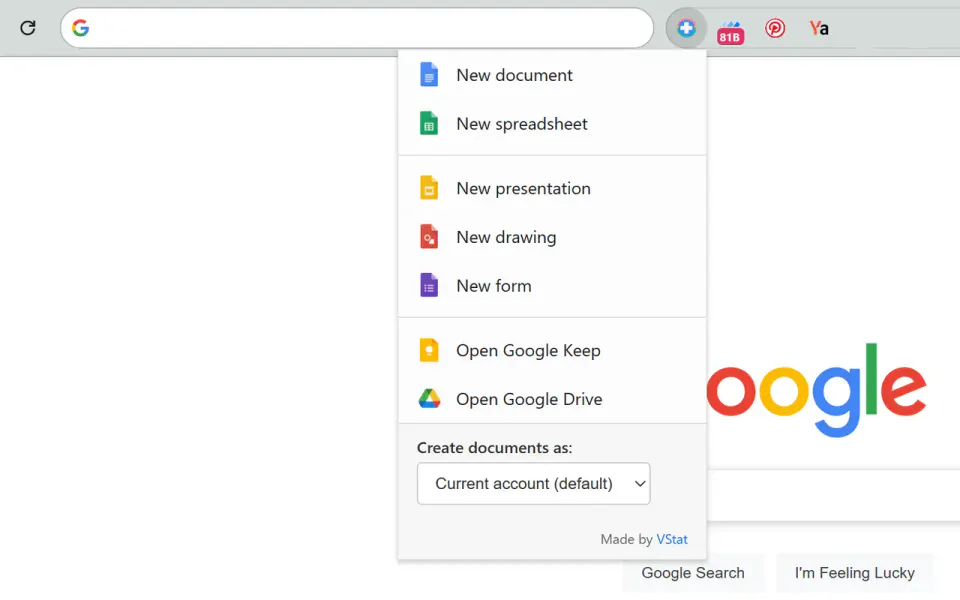960x600 pixels.
Task: Click the blue Docs file icon
Action: (x=429, y=75)
